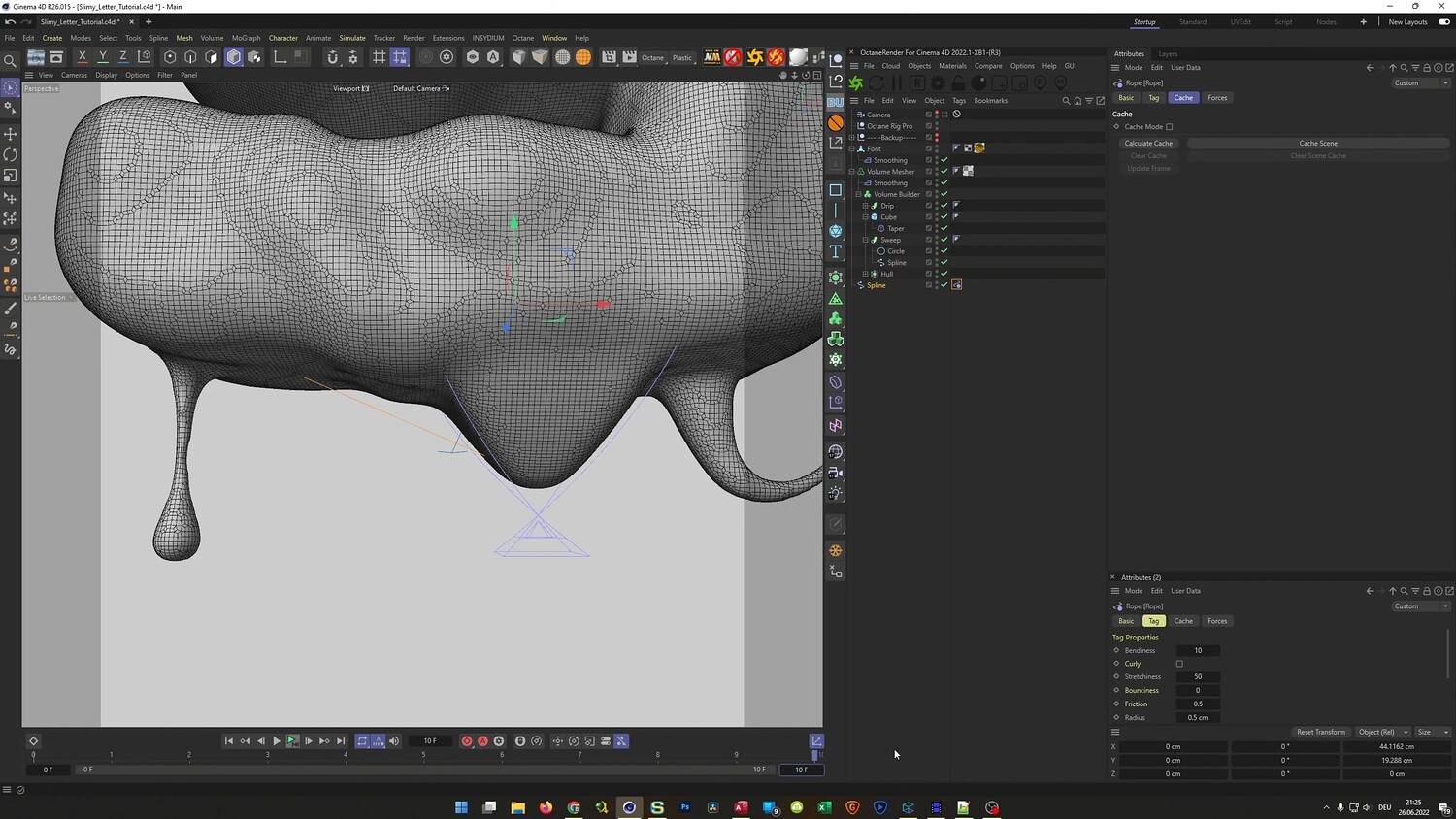Select the Scale tool in left toolbar
This screenshot has height=819, width=1456.
(11, 176)
